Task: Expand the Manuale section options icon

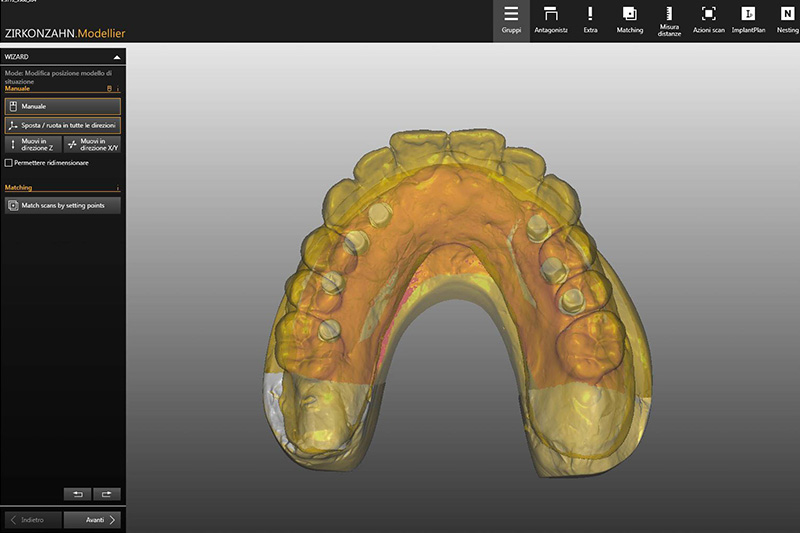Action: point(118,89)
